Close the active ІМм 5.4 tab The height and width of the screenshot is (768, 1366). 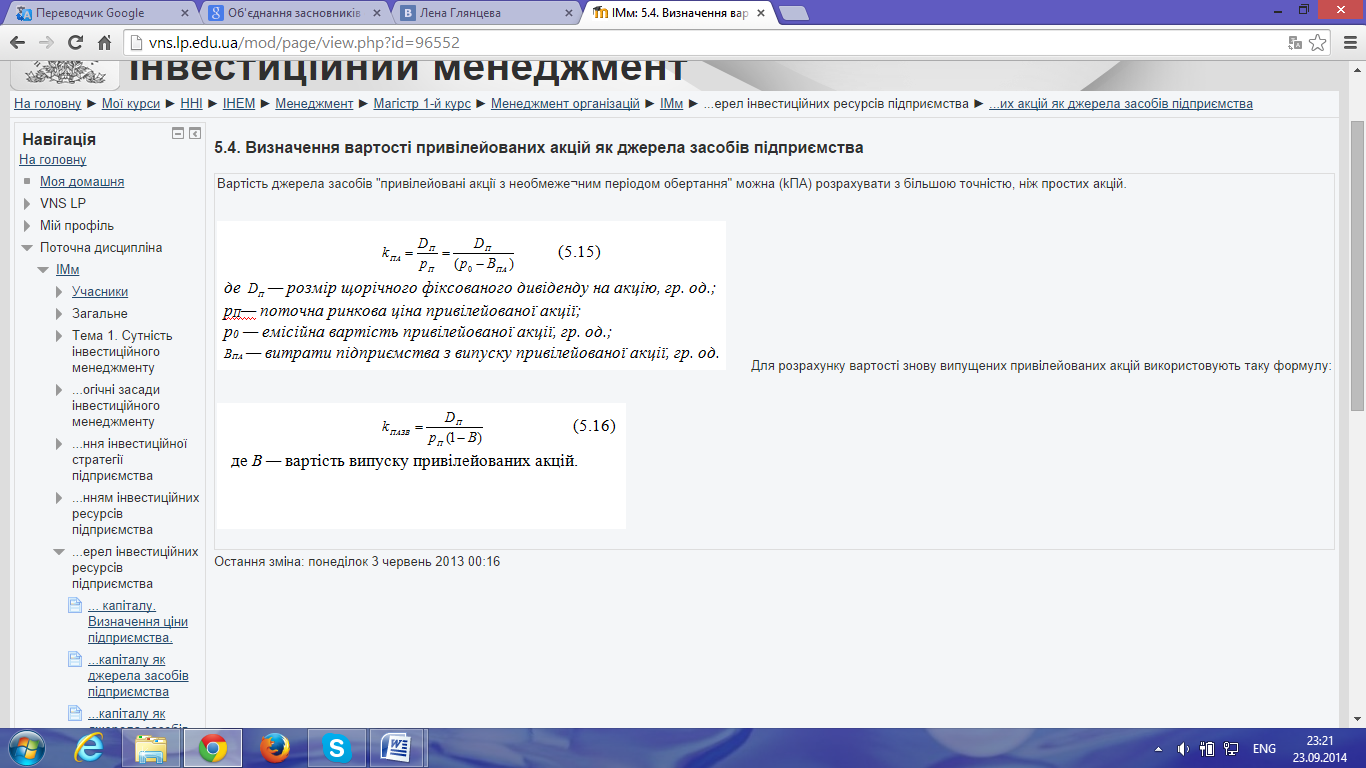pyautogui.click(x=760, y=13)
